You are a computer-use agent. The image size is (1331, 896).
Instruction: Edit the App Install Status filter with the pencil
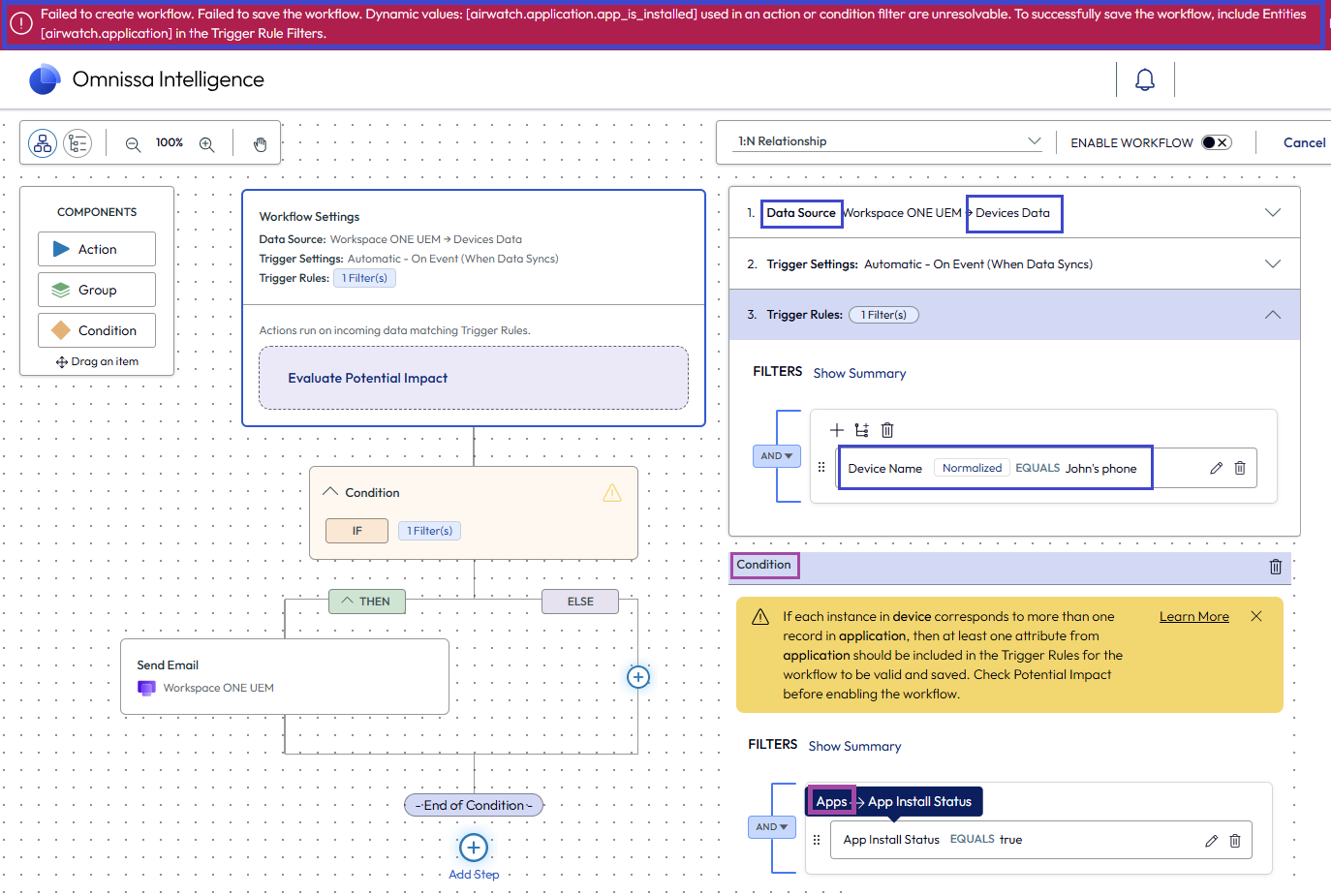click(x=1211, y=841)
